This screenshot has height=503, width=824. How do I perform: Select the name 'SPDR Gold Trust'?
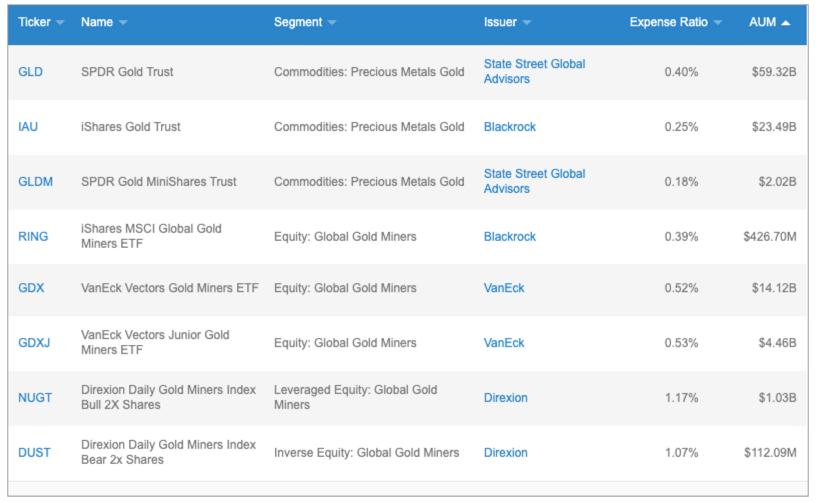(127, 72)
